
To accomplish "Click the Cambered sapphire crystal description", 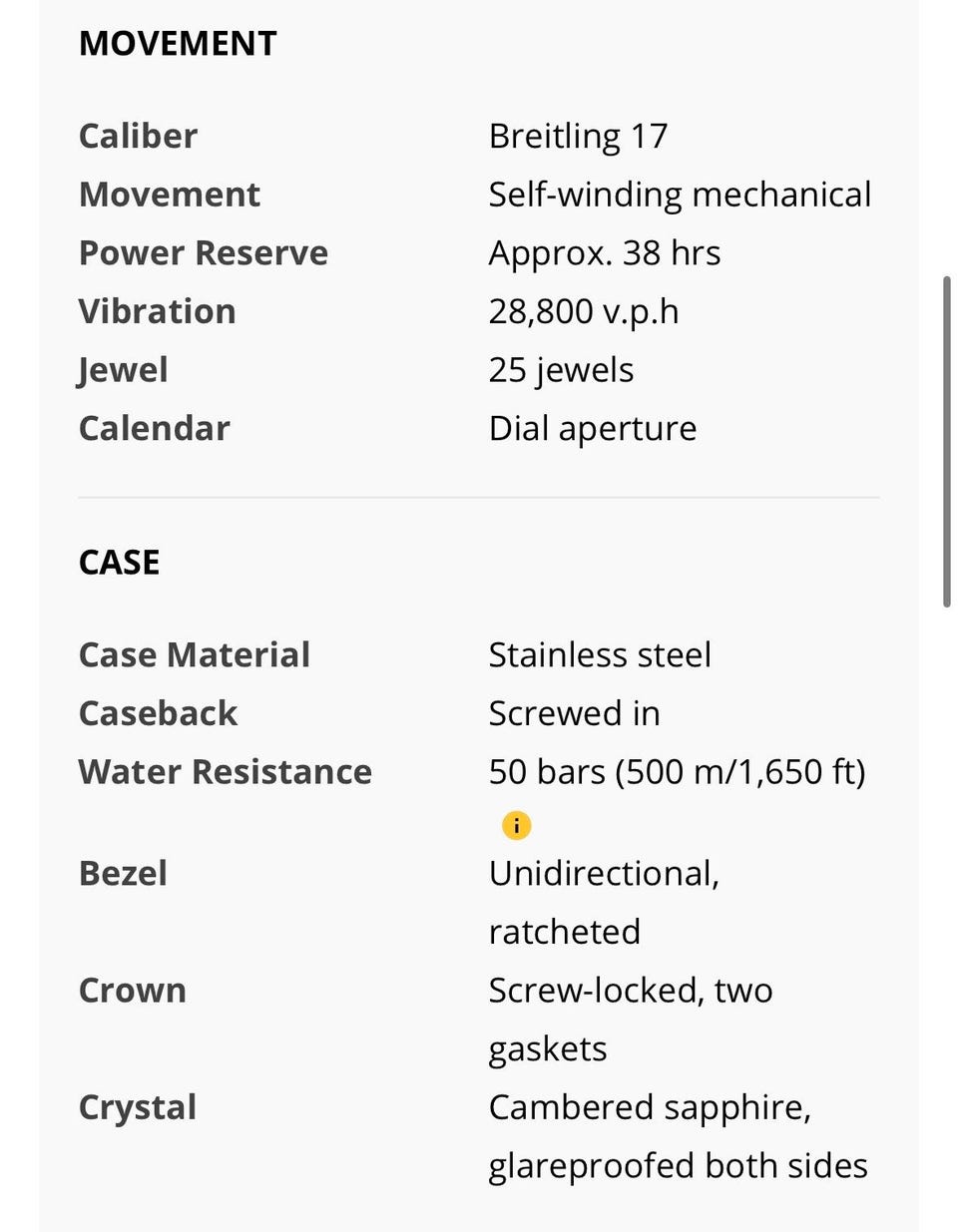I will pos(678,1136).
